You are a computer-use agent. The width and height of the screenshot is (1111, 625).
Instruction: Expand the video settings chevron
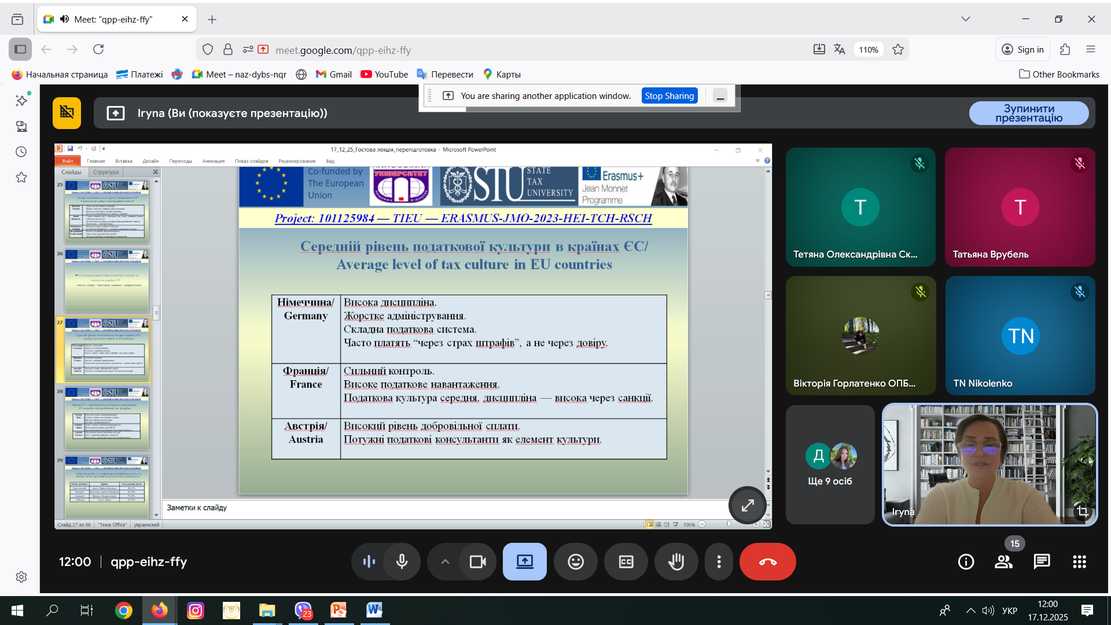[445, 562]
